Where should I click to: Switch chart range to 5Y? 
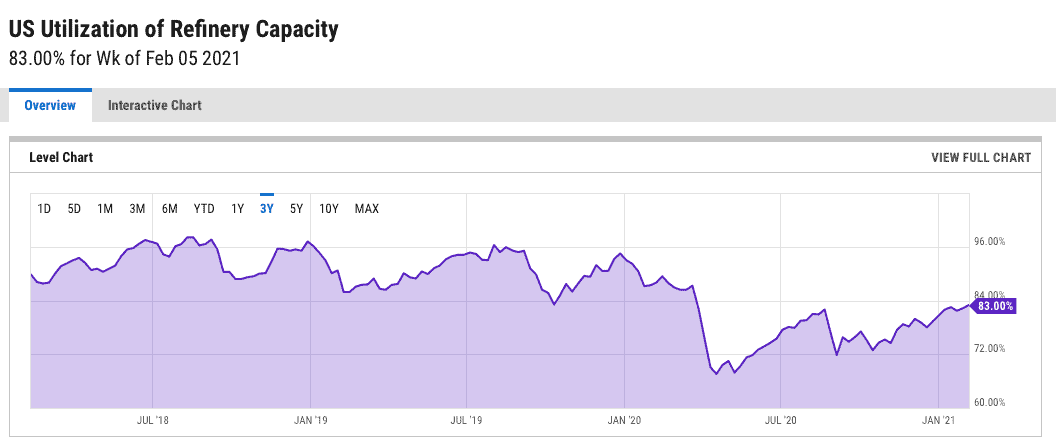pos(296,209)
